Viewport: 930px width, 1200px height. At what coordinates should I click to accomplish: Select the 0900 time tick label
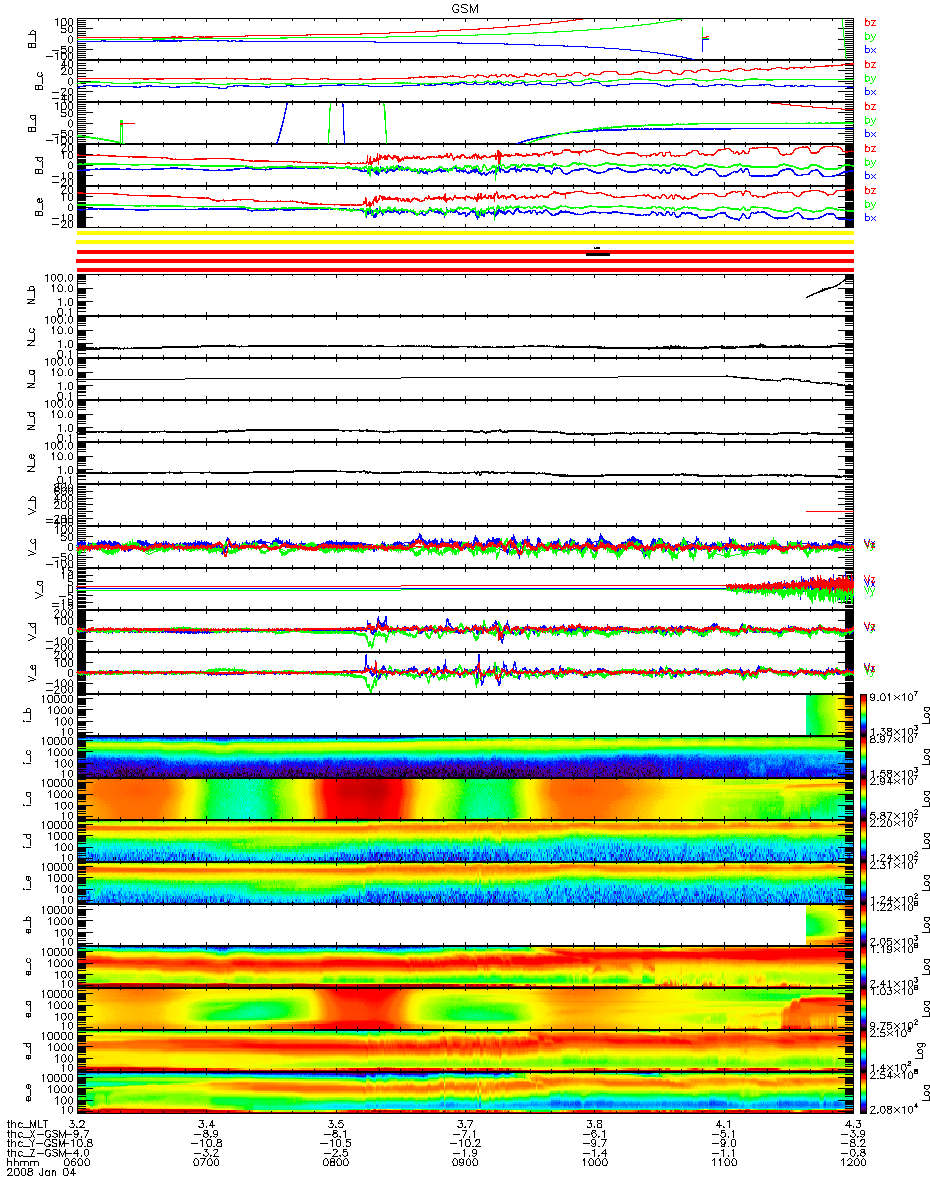click(465, 1163)
